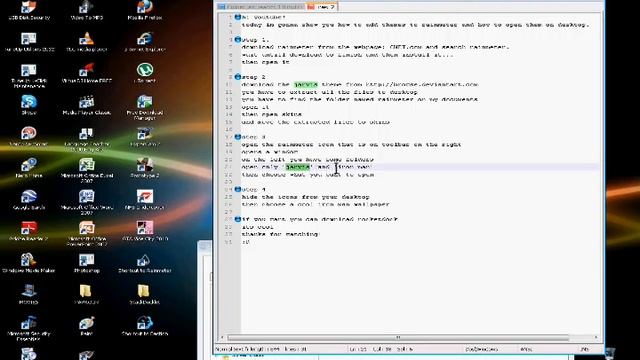
Task: Place cursor on 'then open it' line
Action: tap(266, 62)
